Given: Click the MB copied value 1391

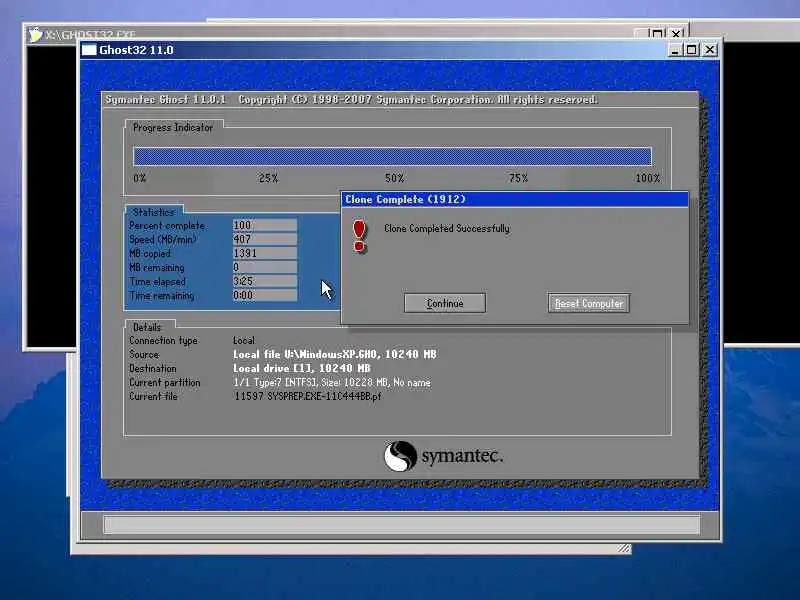Looking at the screenshot, I should tap(265, 253).
